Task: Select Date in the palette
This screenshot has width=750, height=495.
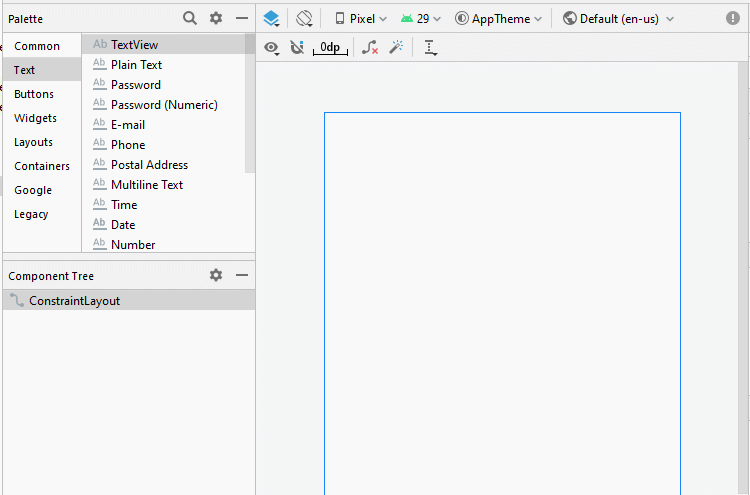Action: 164,225
